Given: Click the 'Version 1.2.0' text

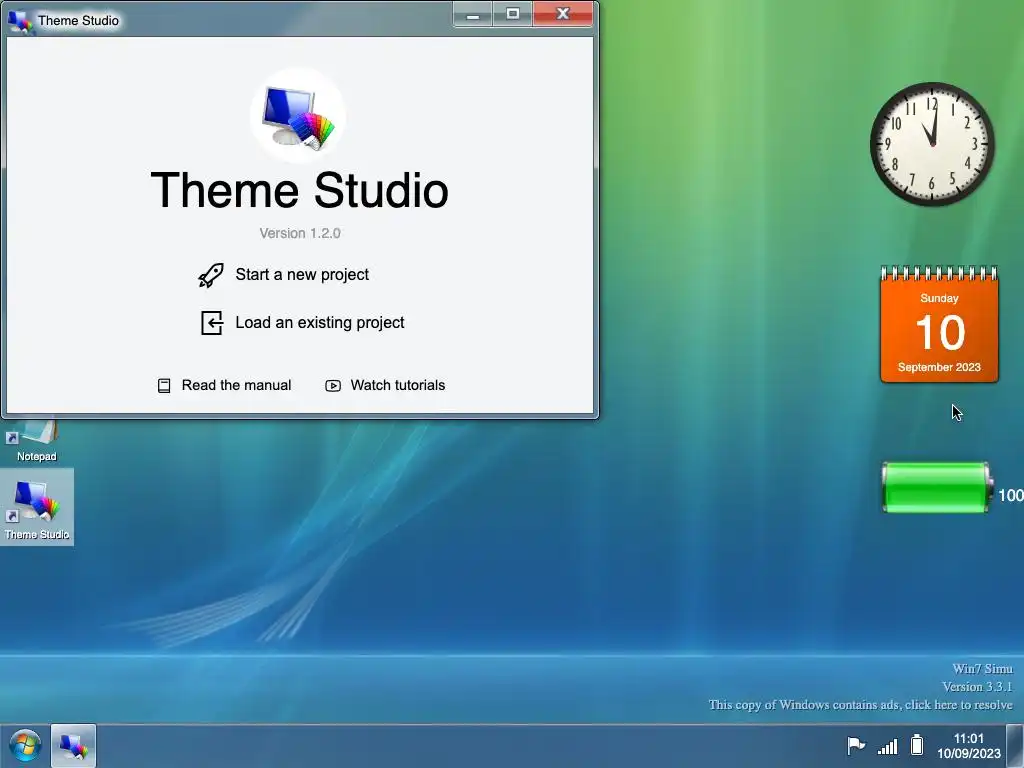Looking at the screenshot, I should click(x=300, y=233).
